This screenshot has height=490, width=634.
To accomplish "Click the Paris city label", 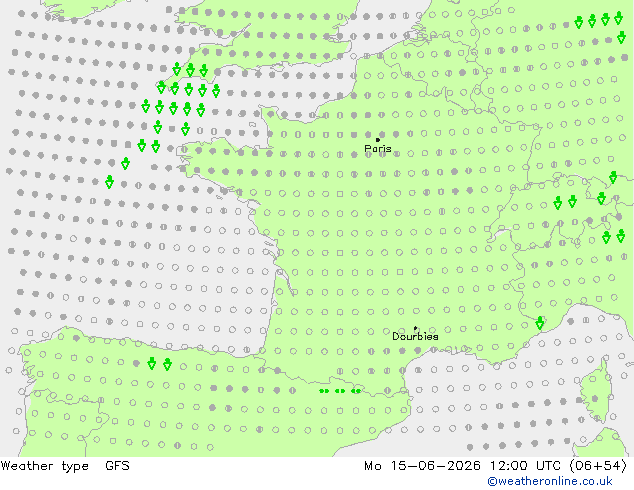I will (378, 149).
